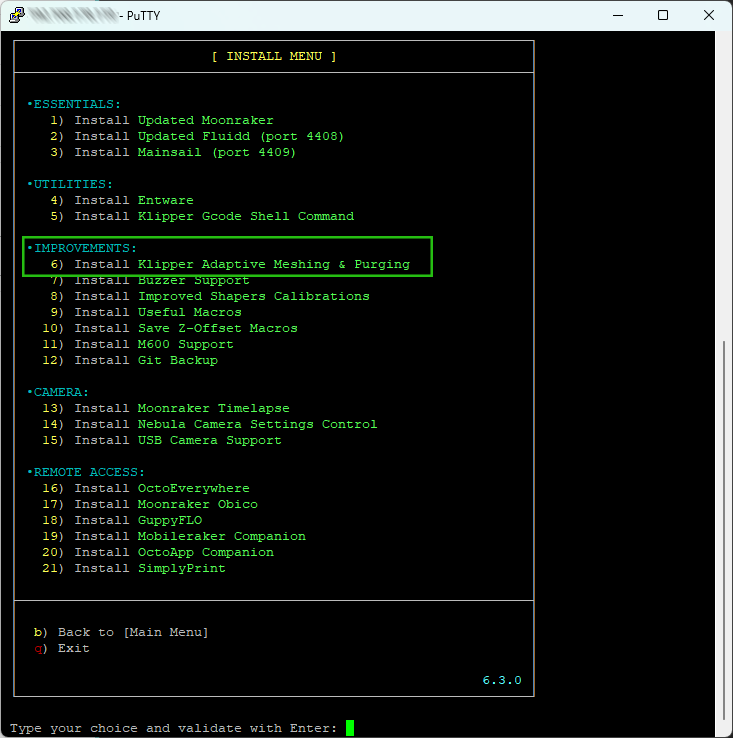The width and height of the screenshot is (733, 738).
Task: Close the PuTTY window
Action: [709, 16]
